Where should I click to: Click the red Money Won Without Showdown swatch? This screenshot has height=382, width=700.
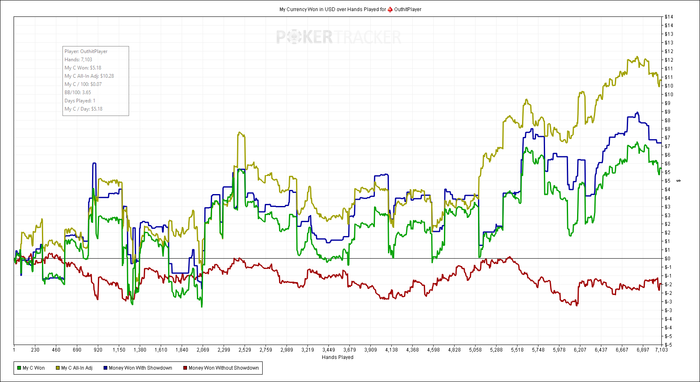tap(185, 368)
